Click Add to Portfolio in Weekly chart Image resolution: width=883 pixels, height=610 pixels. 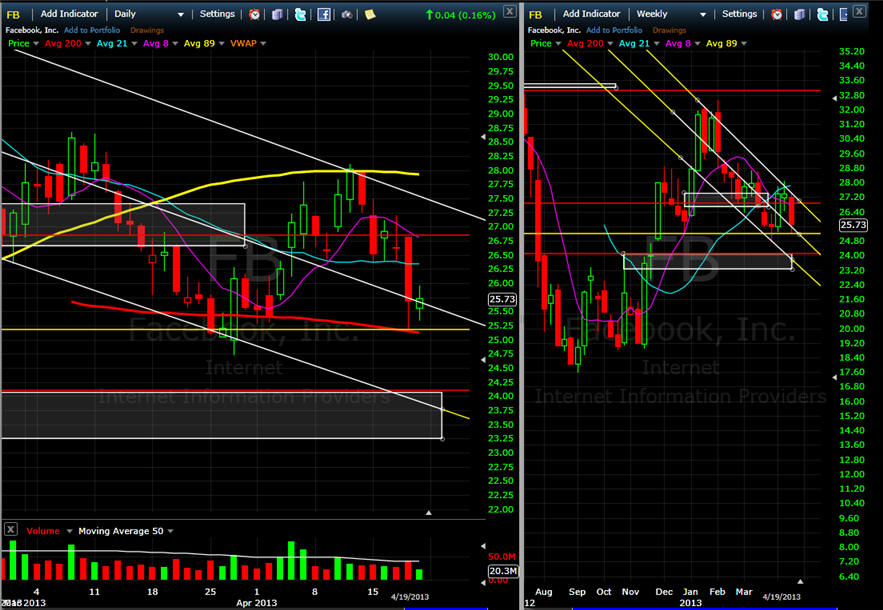click(614, 30)
